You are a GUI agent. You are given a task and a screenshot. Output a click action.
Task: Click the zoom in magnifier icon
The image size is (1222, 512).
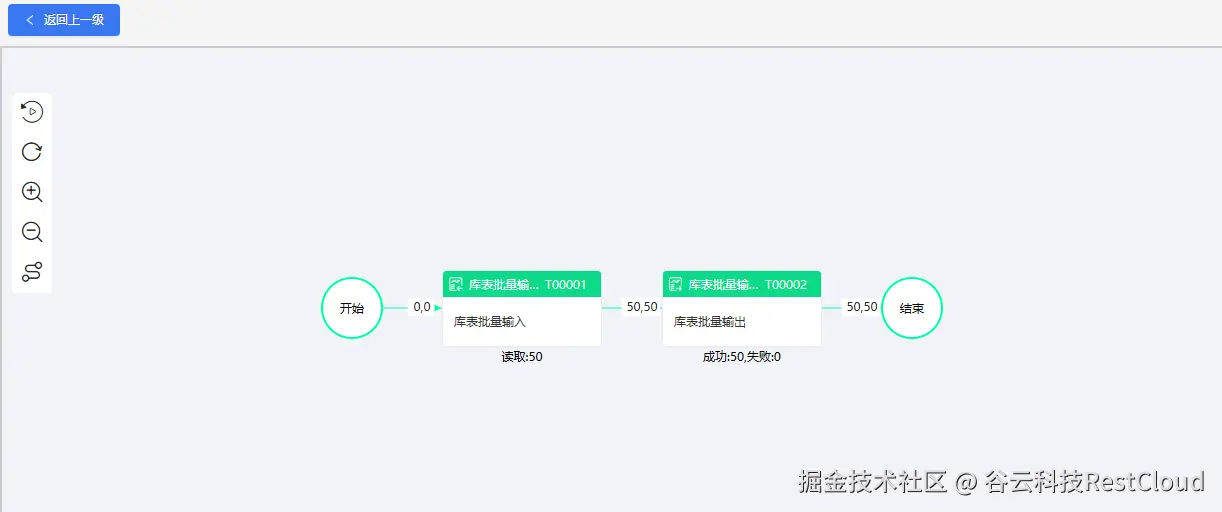(32, 192)
